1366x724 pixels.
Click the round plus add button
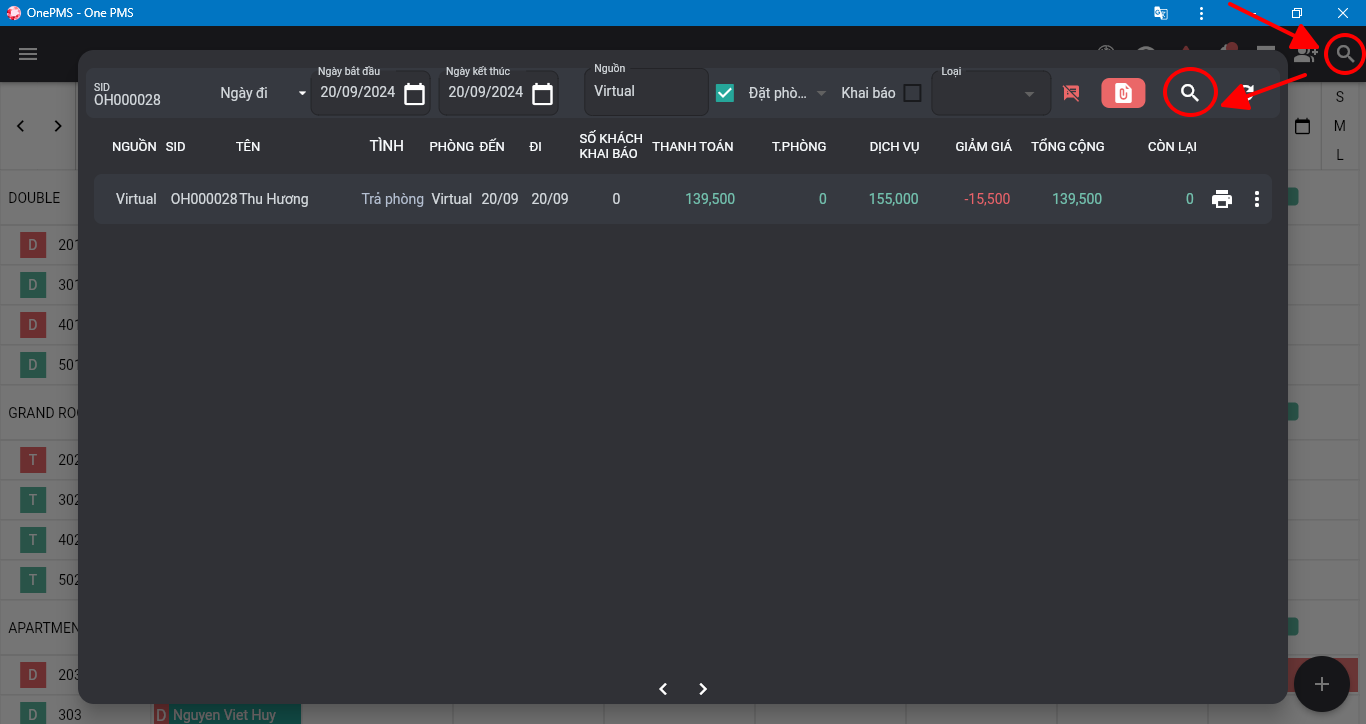pyautogui.click(x=1322, y=684)
